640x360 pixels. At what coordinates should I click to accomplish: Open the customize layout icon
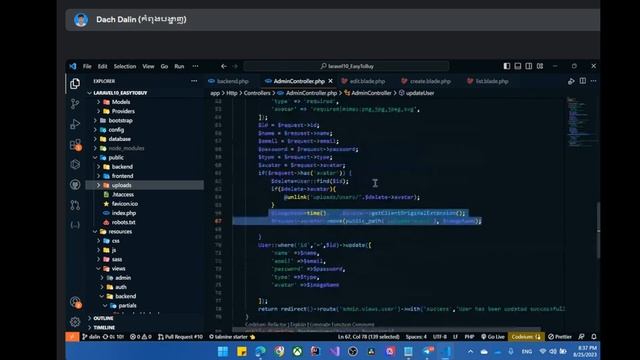(540, 66)
